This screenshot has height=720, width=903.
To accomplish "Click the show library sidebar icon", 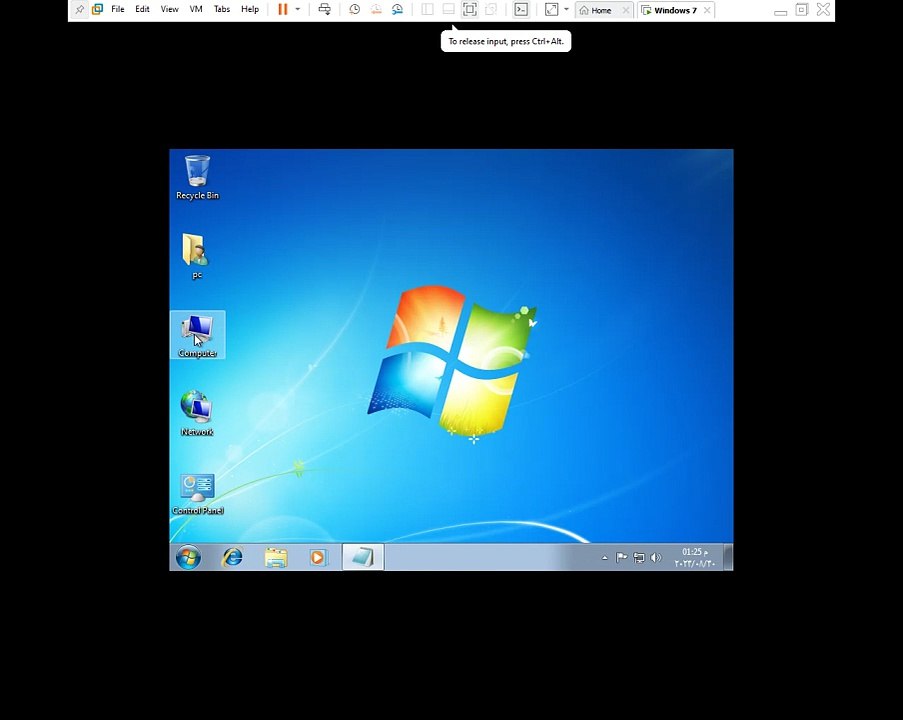I will [x=427, y=9].
